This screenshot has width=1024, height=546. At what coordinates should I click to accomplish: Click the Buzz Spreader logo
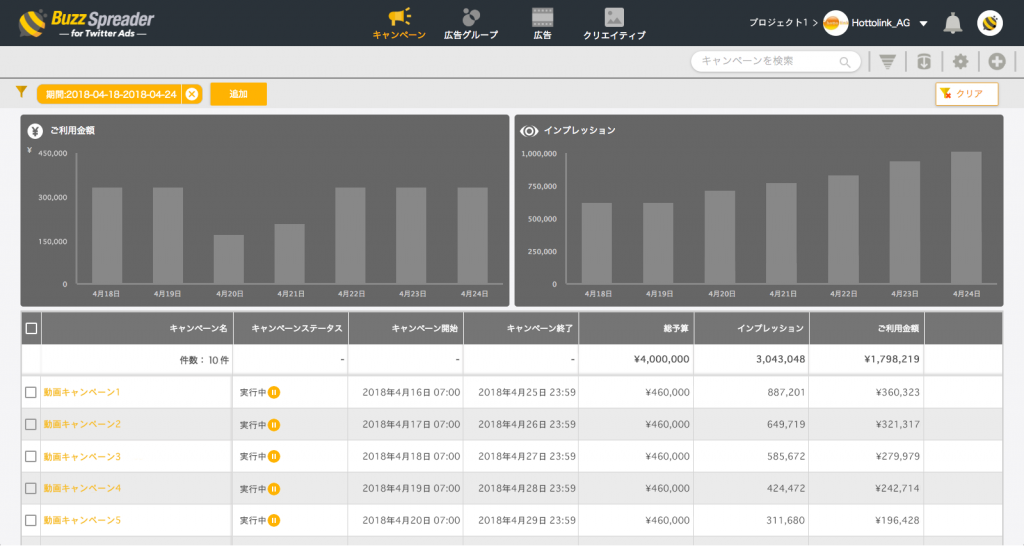(x=86, y=24)
